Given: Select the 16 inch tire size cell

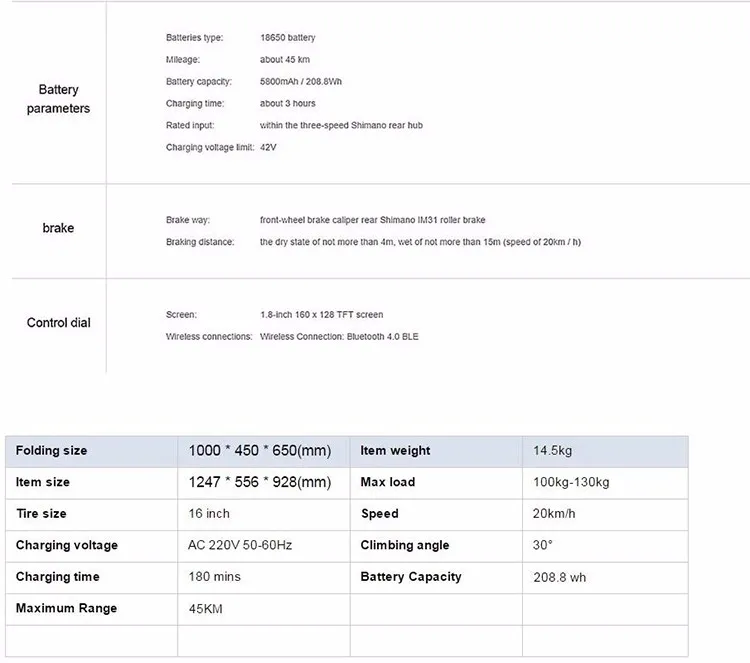Looking at the screenshot, I should (x=209, y=514).
